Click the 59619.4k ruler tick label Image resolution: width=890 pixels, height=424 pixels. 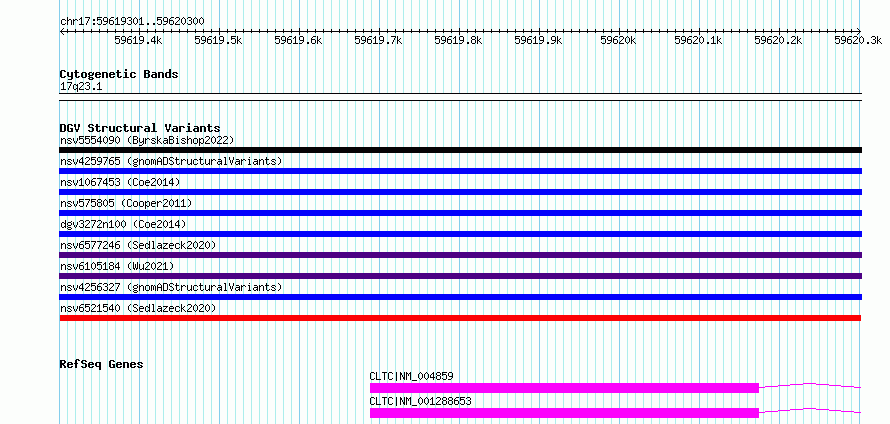tap(138, 40)
